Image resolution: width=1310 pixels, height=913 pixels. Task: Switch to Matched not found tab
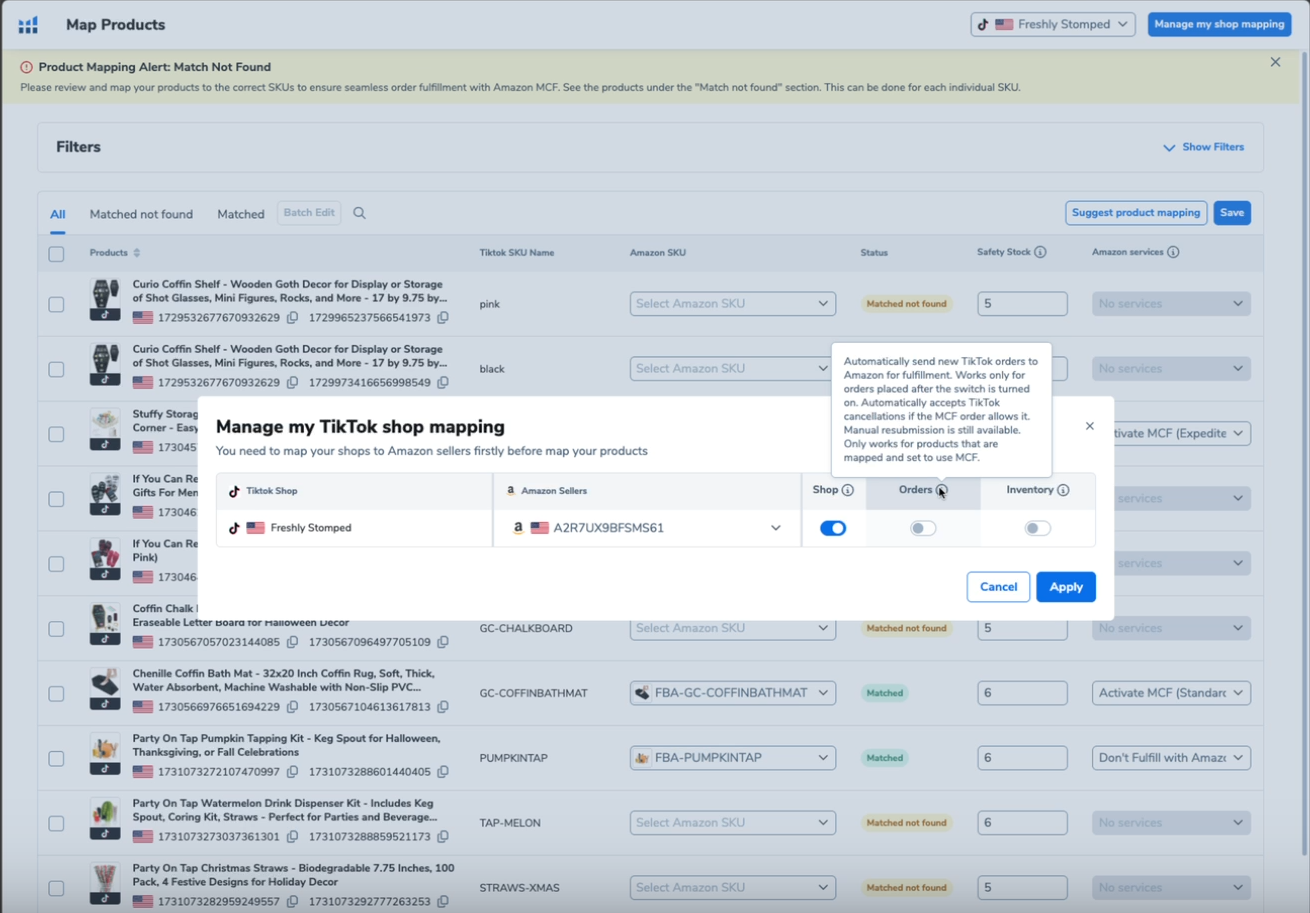click(141, 214)
